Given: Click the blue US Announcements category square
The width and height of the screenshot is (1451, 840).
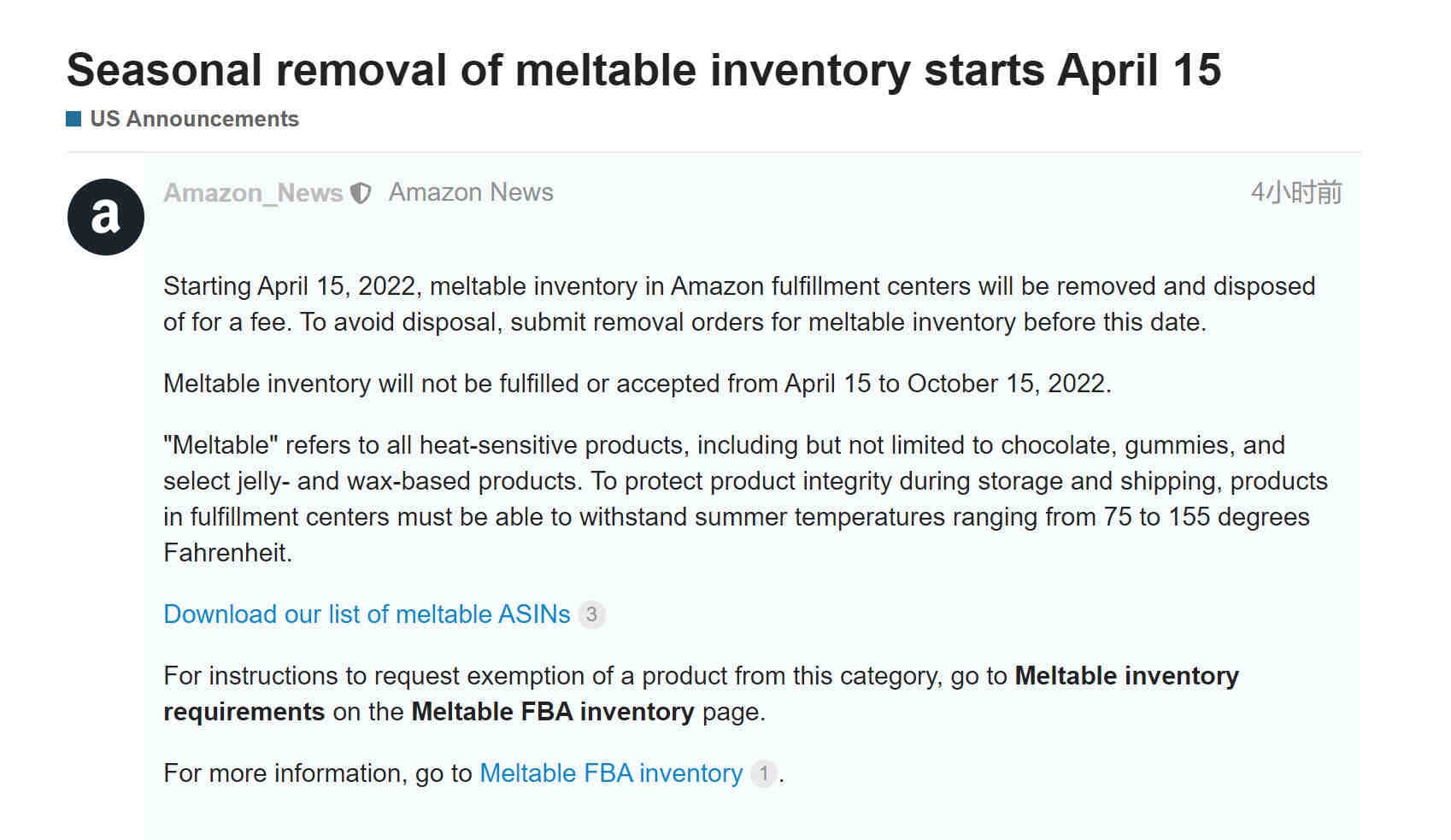Looking at the screenshot, I should point(73,119).
